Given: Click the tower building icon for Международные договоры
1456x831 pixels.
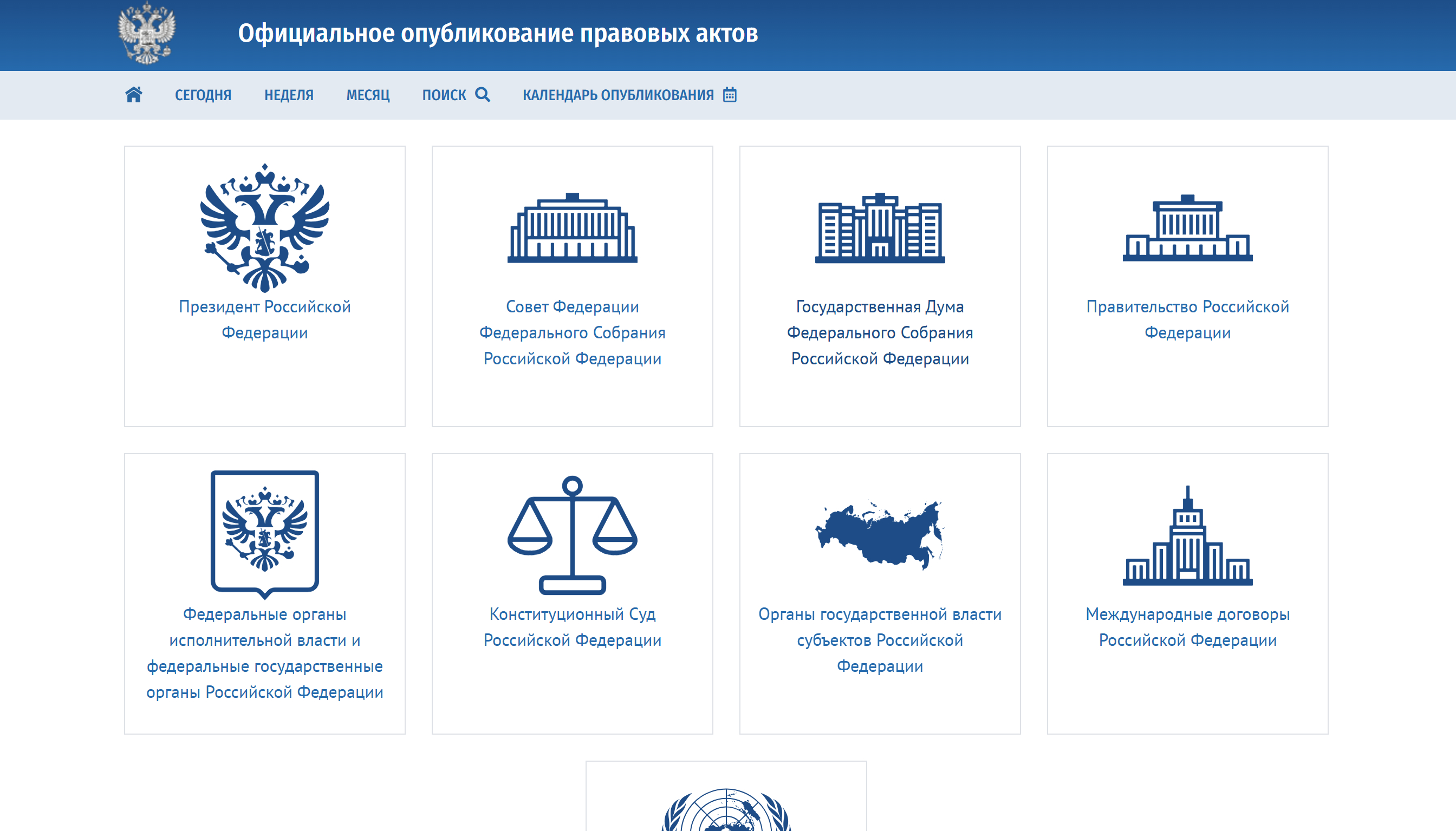Looking at the screenshot, I should [x=1188, y=535].
